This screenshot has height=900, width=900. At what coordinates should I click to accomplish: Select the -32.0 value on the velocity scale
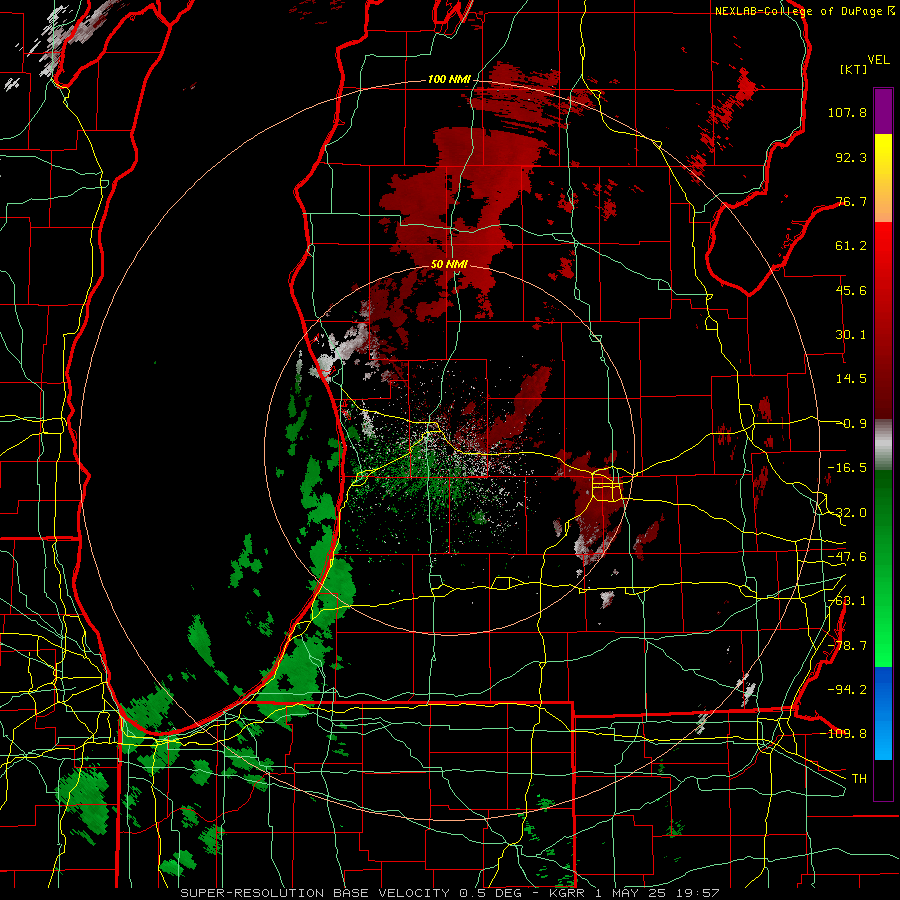click(x=847, y=513)
